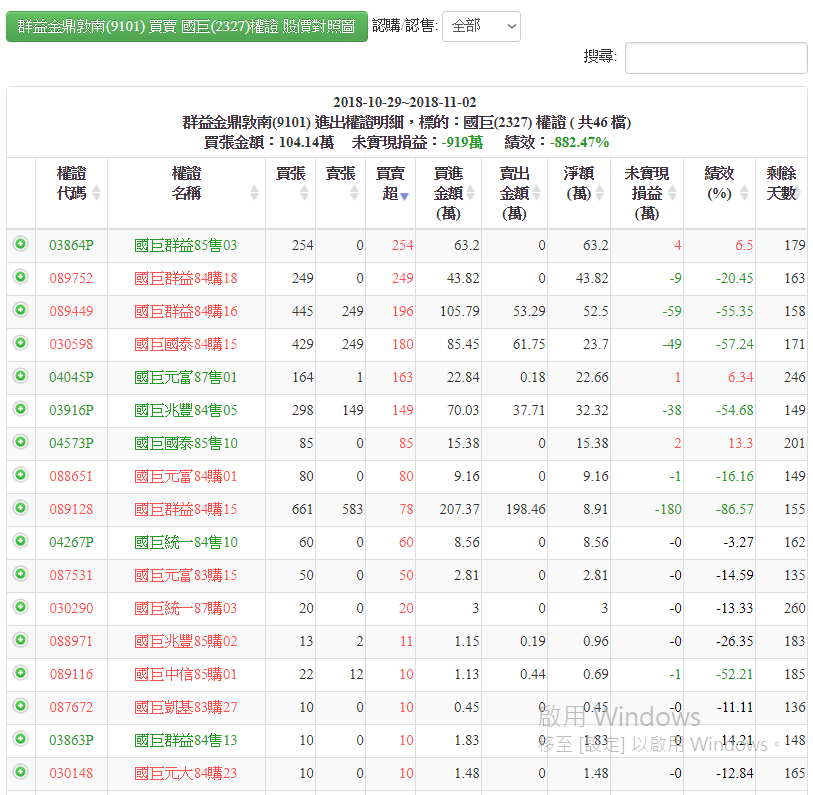Image resolution: width=813 pixels, height=795 pixels.
Task: Sort by 未實現損益 column header
Action: [646, 192]
